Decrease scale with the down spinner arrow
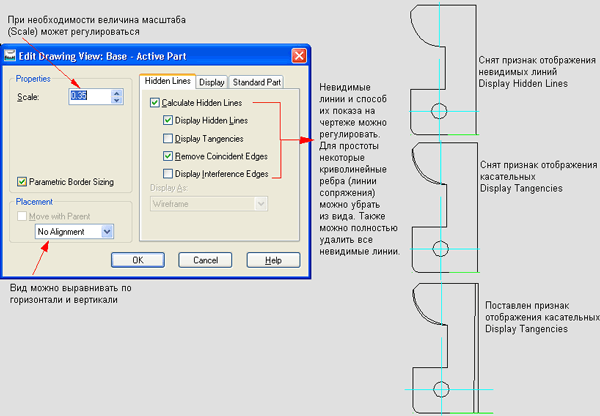Viewport: 600px width, 416px height. (x=117, y=101)
